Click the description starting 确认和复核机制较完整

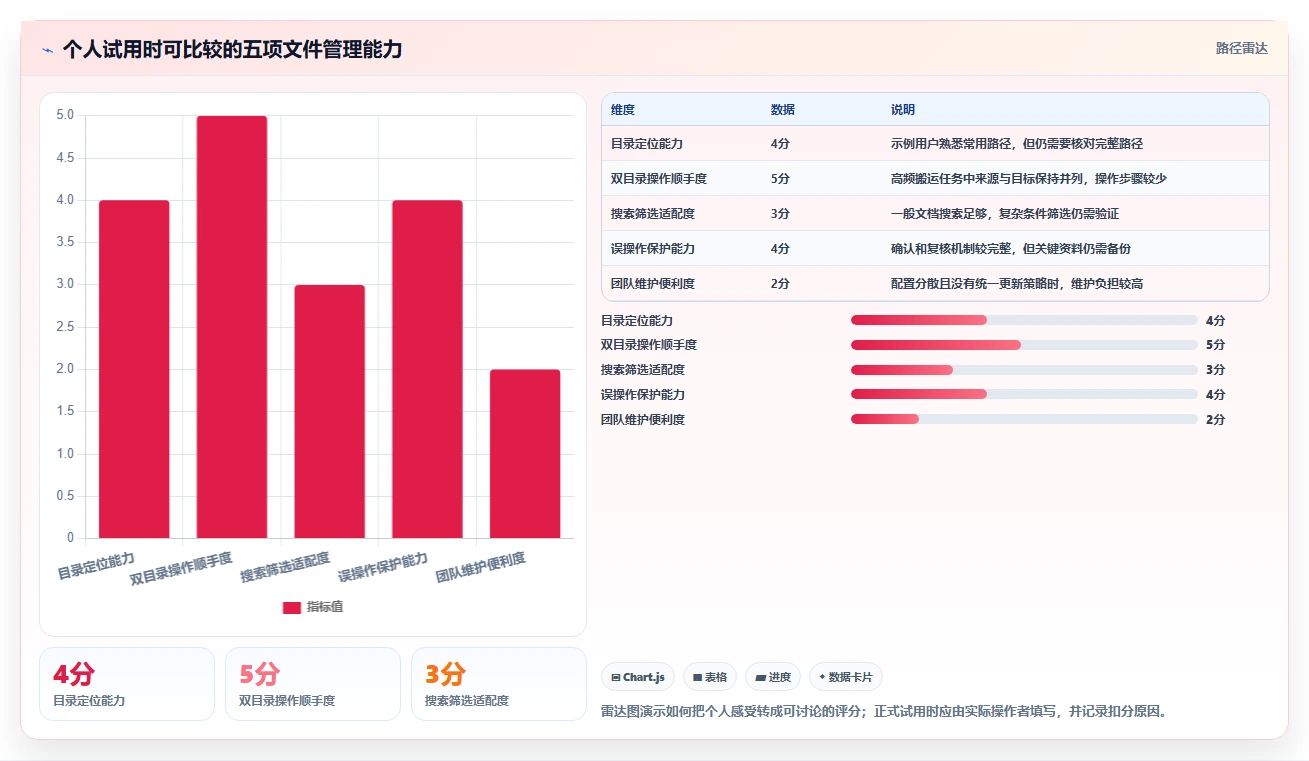(1011, 248)
